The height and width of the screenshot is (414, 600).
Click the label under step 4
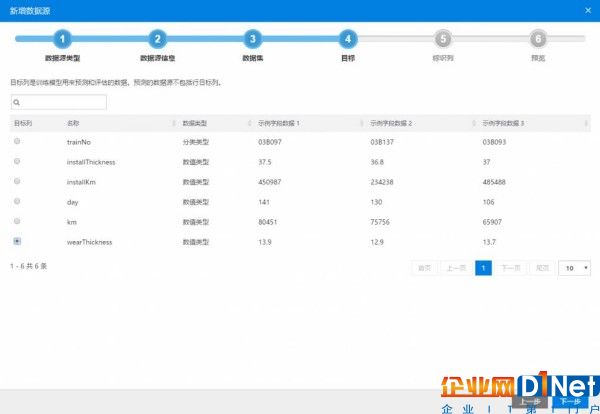coord(348,58)
